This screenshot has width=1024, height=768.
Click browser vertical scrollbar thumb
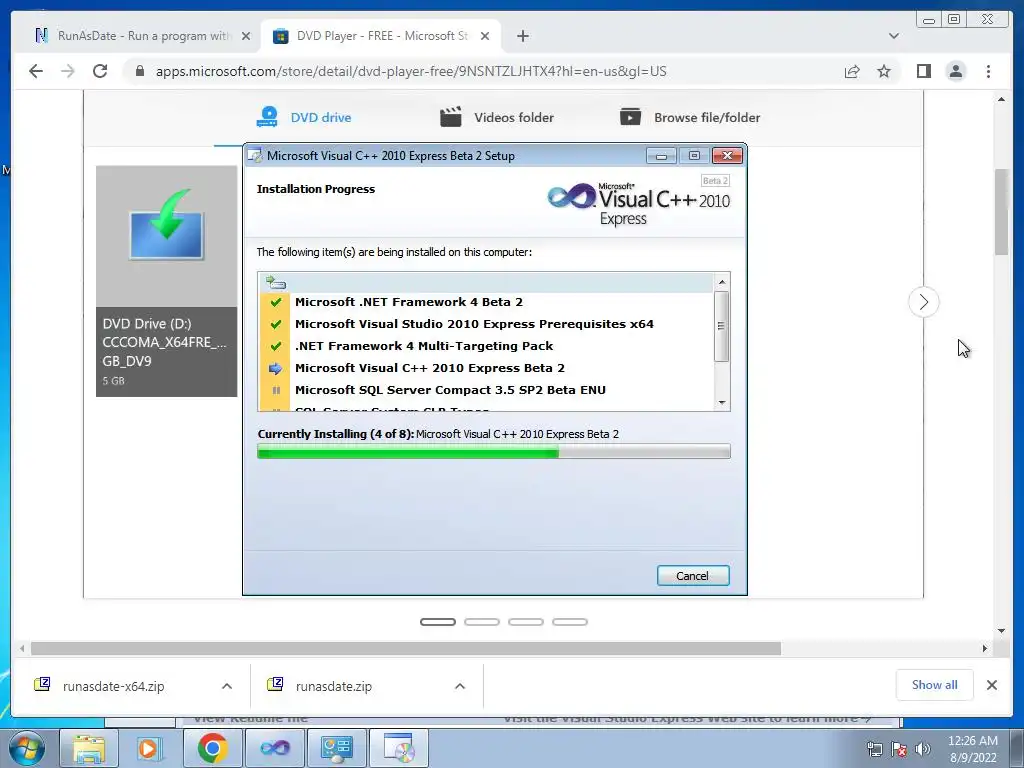coord(1001,212)
